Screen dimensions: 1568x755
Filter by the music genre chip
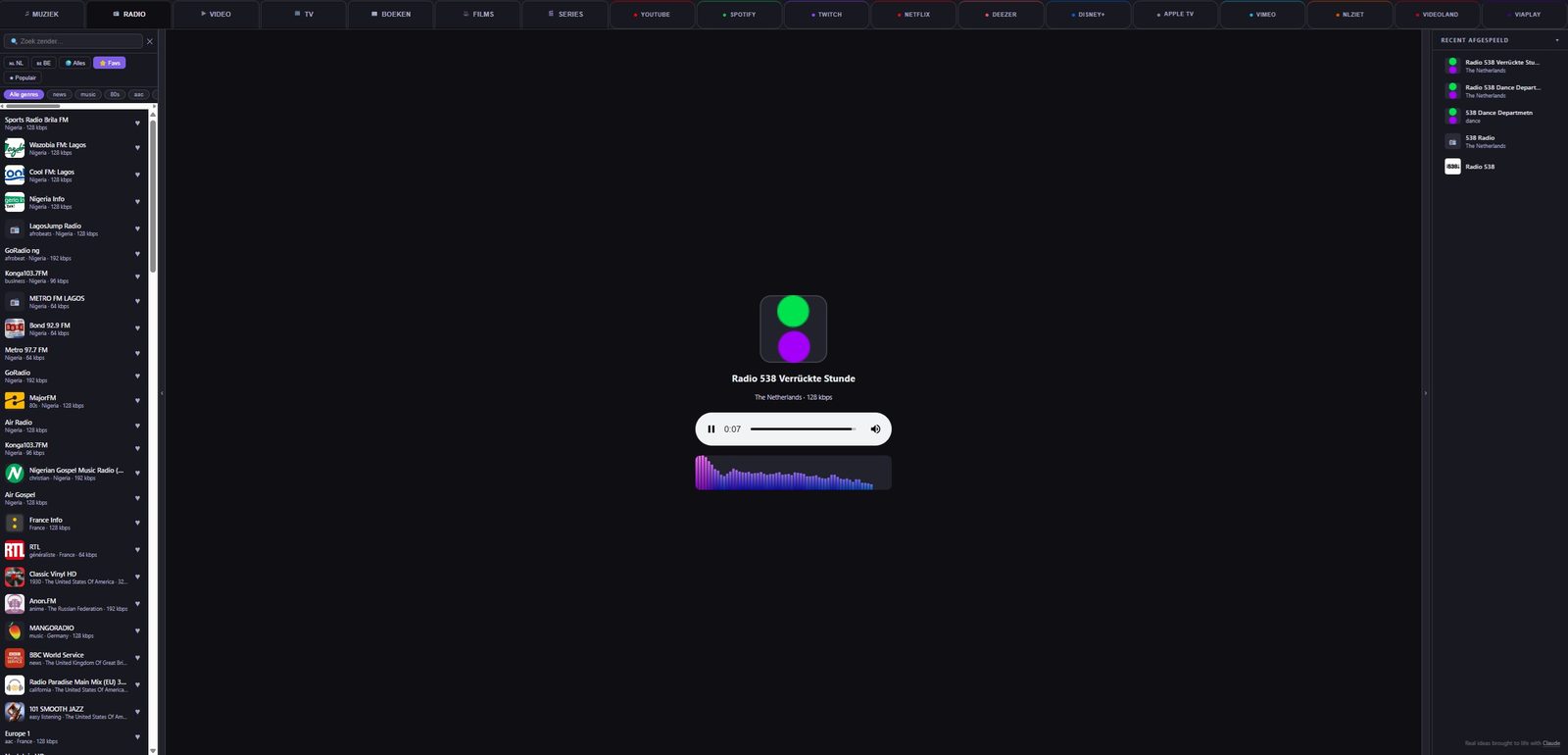[x=88, y=95]
